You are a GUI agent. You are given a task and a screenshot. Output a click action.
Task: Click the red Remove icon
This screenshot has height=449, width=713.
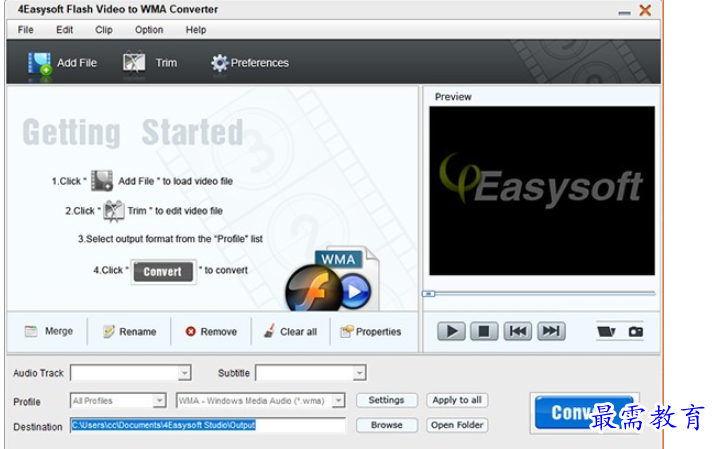[x=191, y=332]
